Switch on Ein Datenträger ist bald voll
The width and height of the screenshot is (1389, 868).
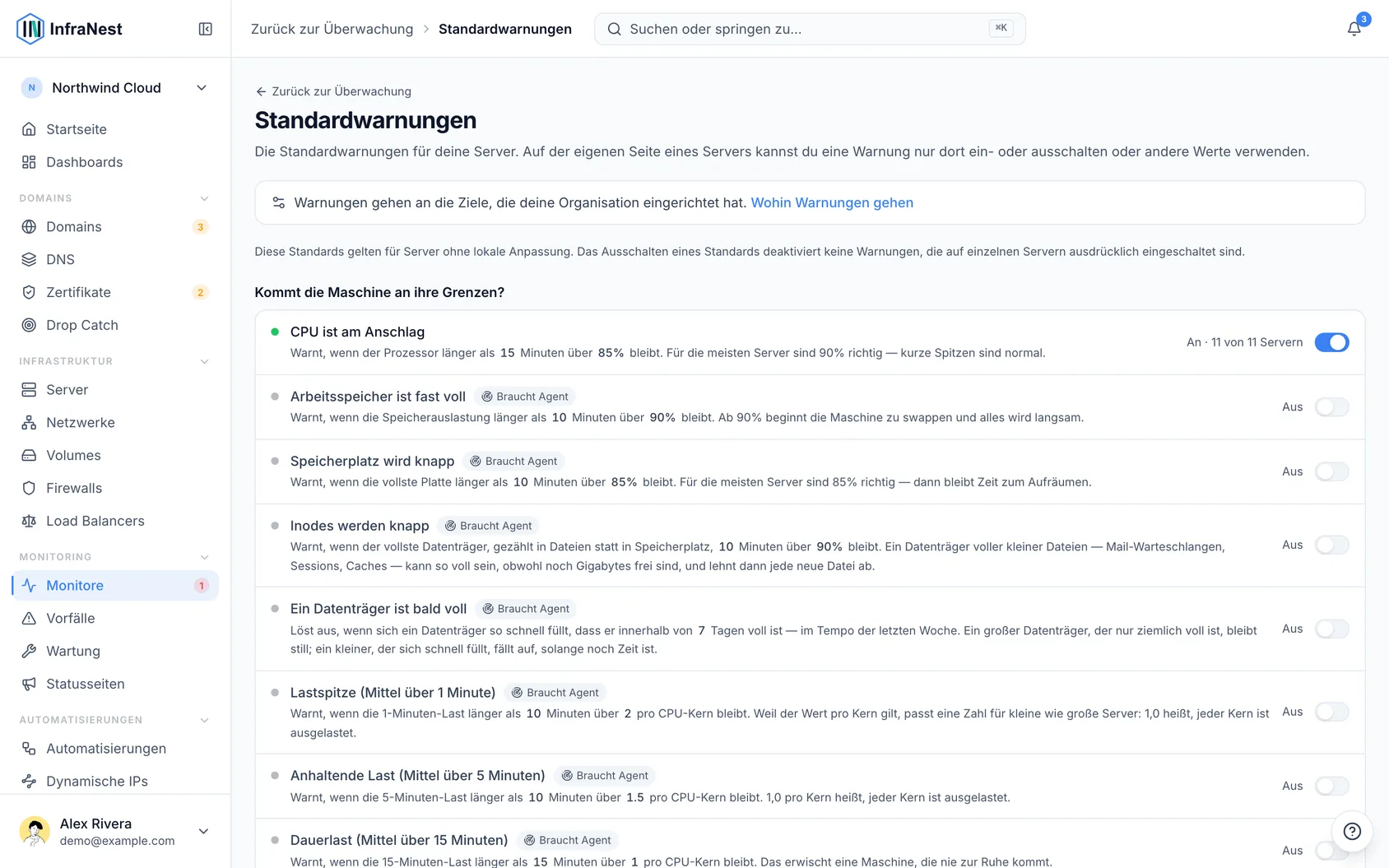coord(1331,629)
